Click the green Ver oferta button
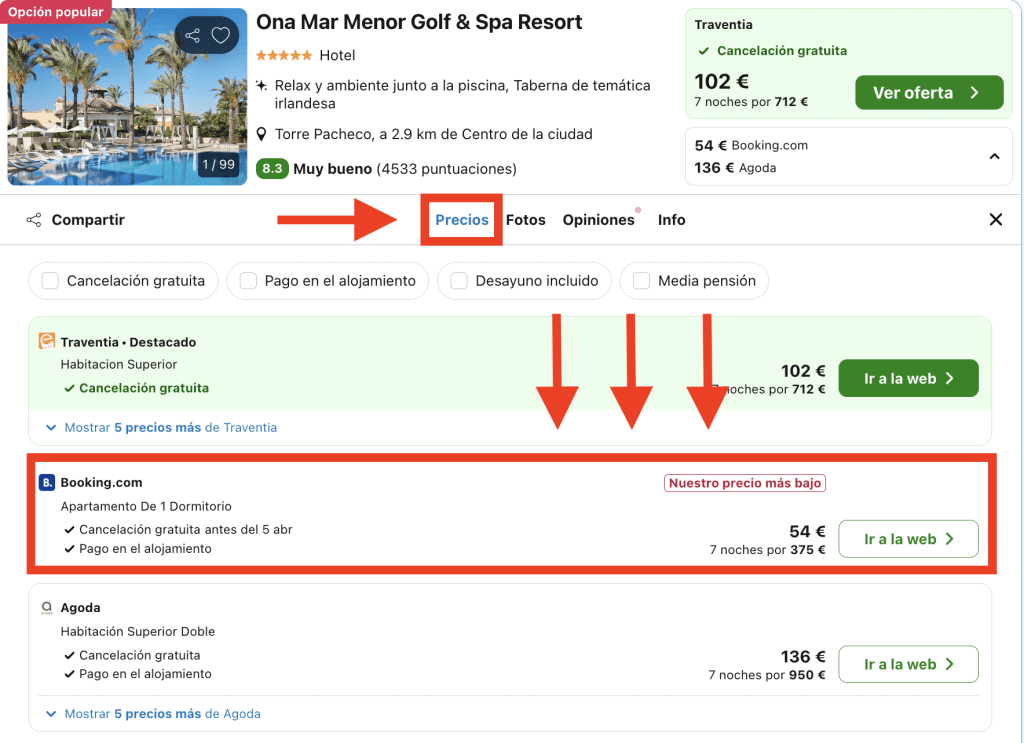Screen dimensions: 1024x743 [x=928, y=93]
